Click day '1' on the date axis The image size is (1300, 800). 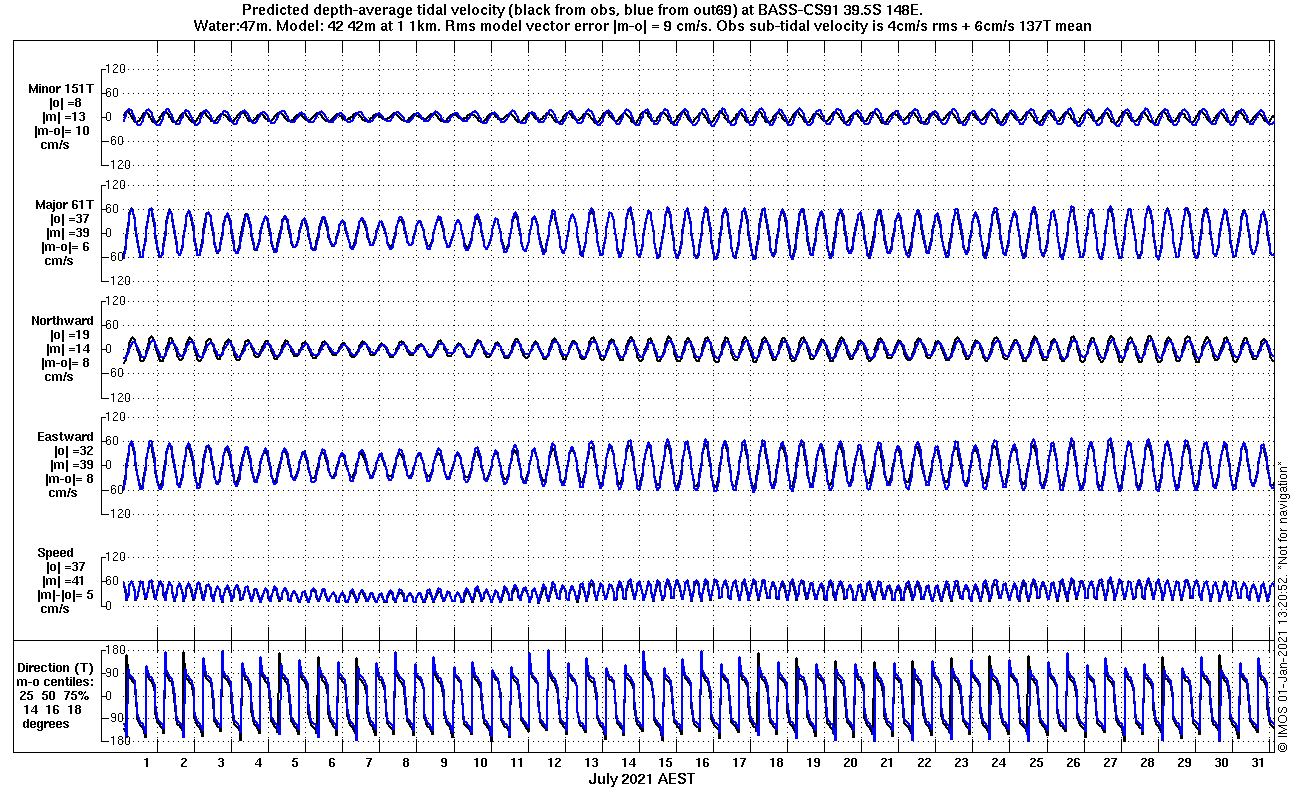click(147, 763)
